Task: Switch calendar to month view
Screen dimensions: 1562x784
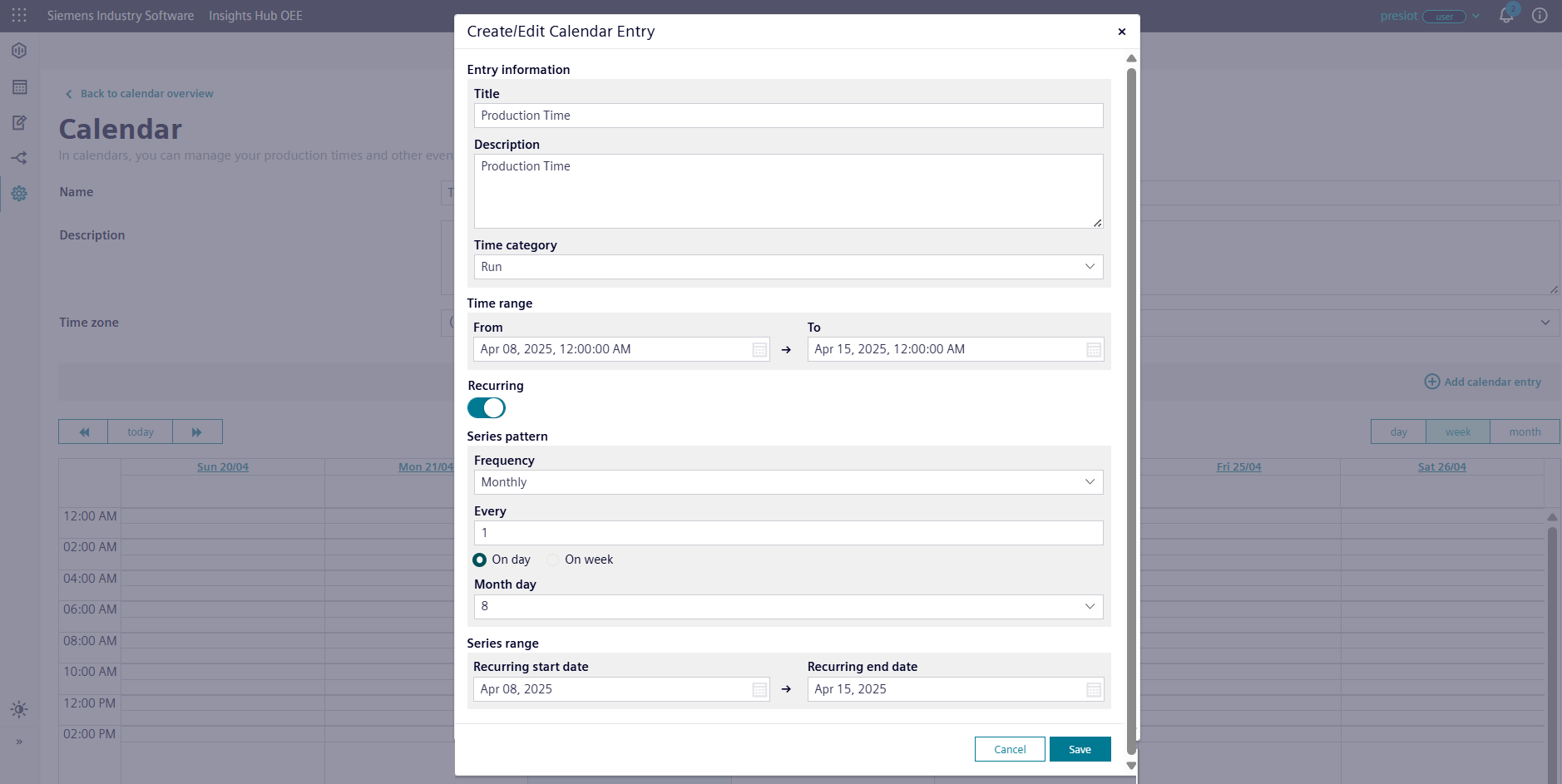Action: (1525, 431)
